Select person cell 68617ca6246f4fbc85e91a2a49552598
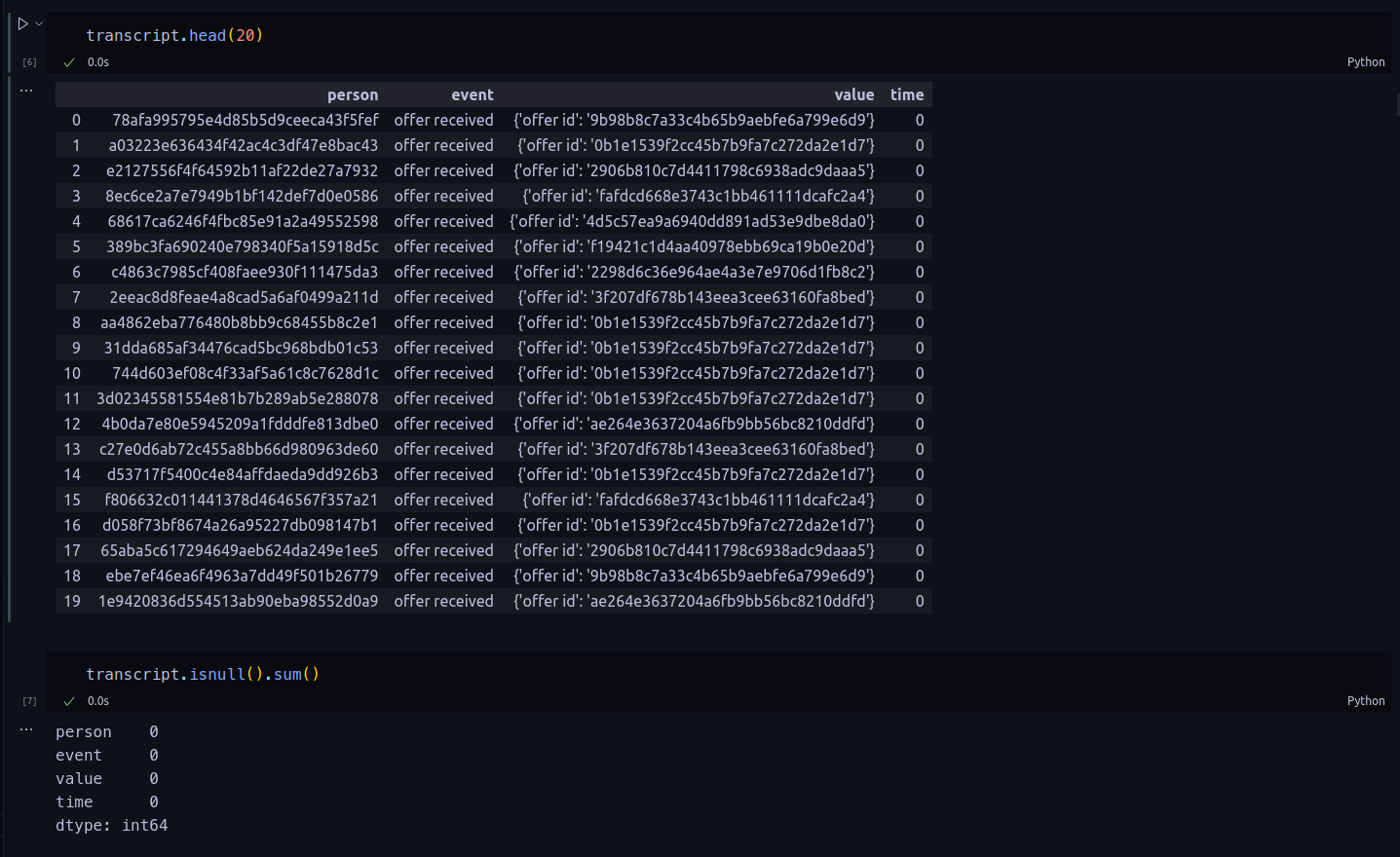The width and height of the screenshot is (1400, 857). coord(243,221)
